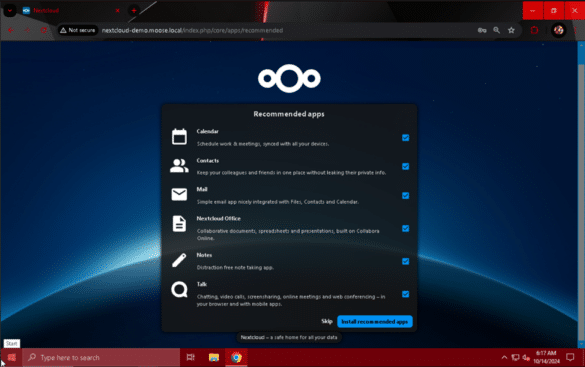Open the browser zoom magnifier icon

[497, 30]
